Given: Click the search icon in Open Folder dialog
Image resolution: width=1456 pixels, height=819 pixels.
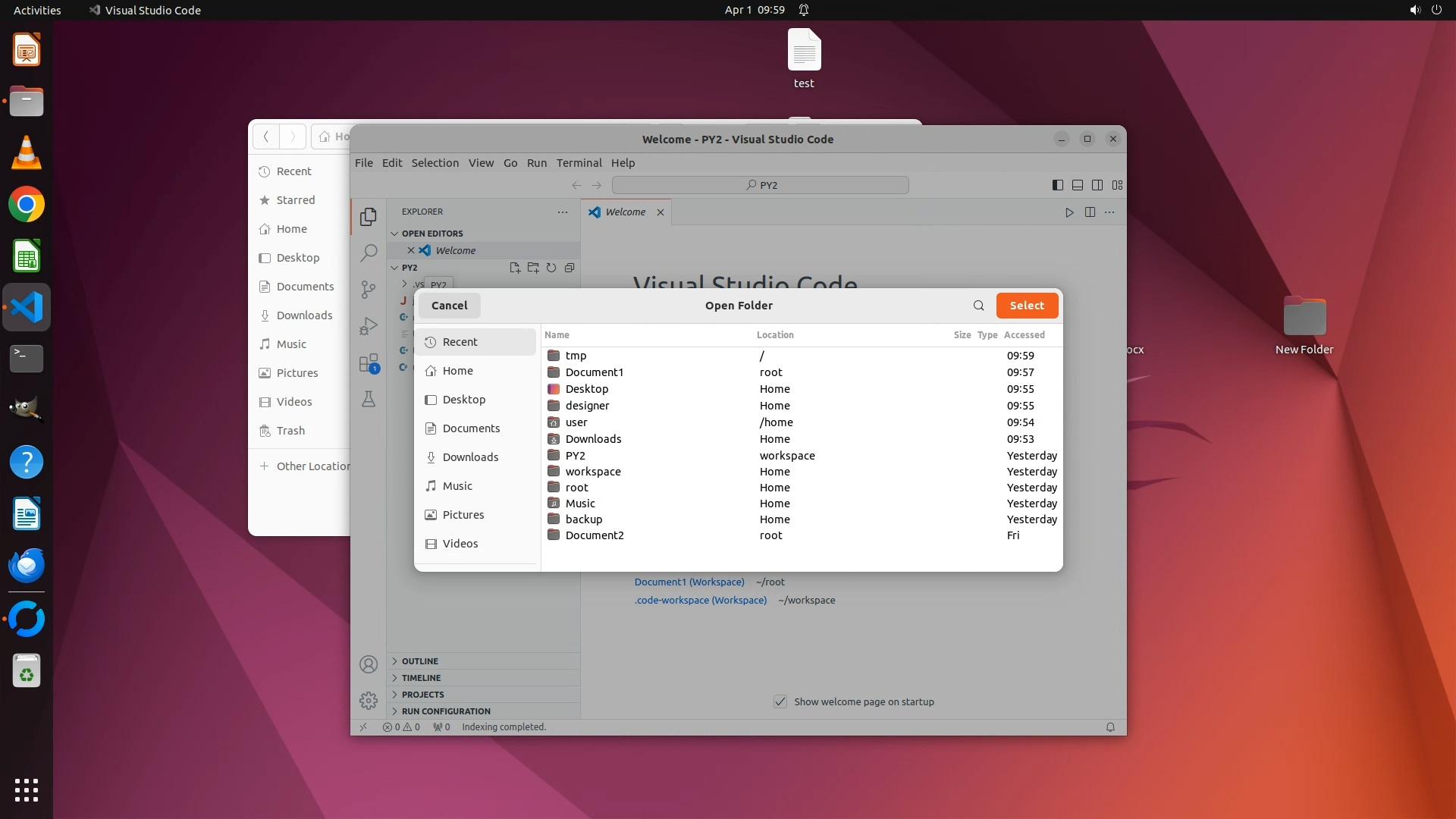Looking at the screenshot, I should point(978,306).
